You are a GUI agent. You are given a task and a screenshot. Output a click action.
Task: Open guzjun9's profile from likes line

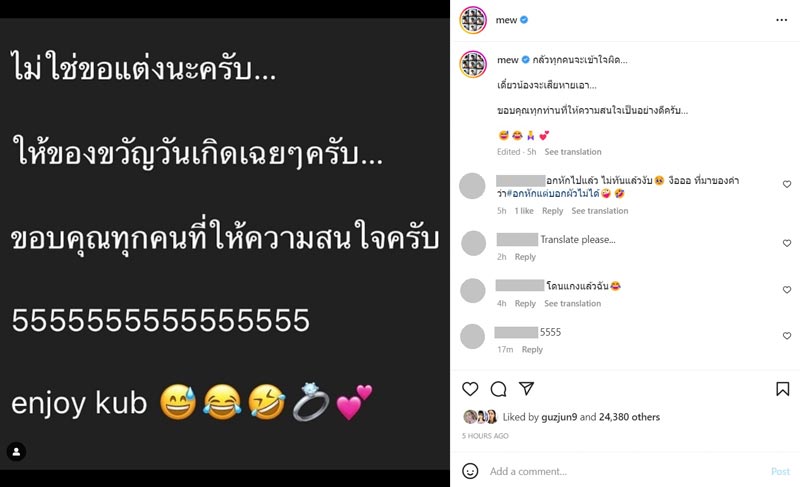point(559,417)
